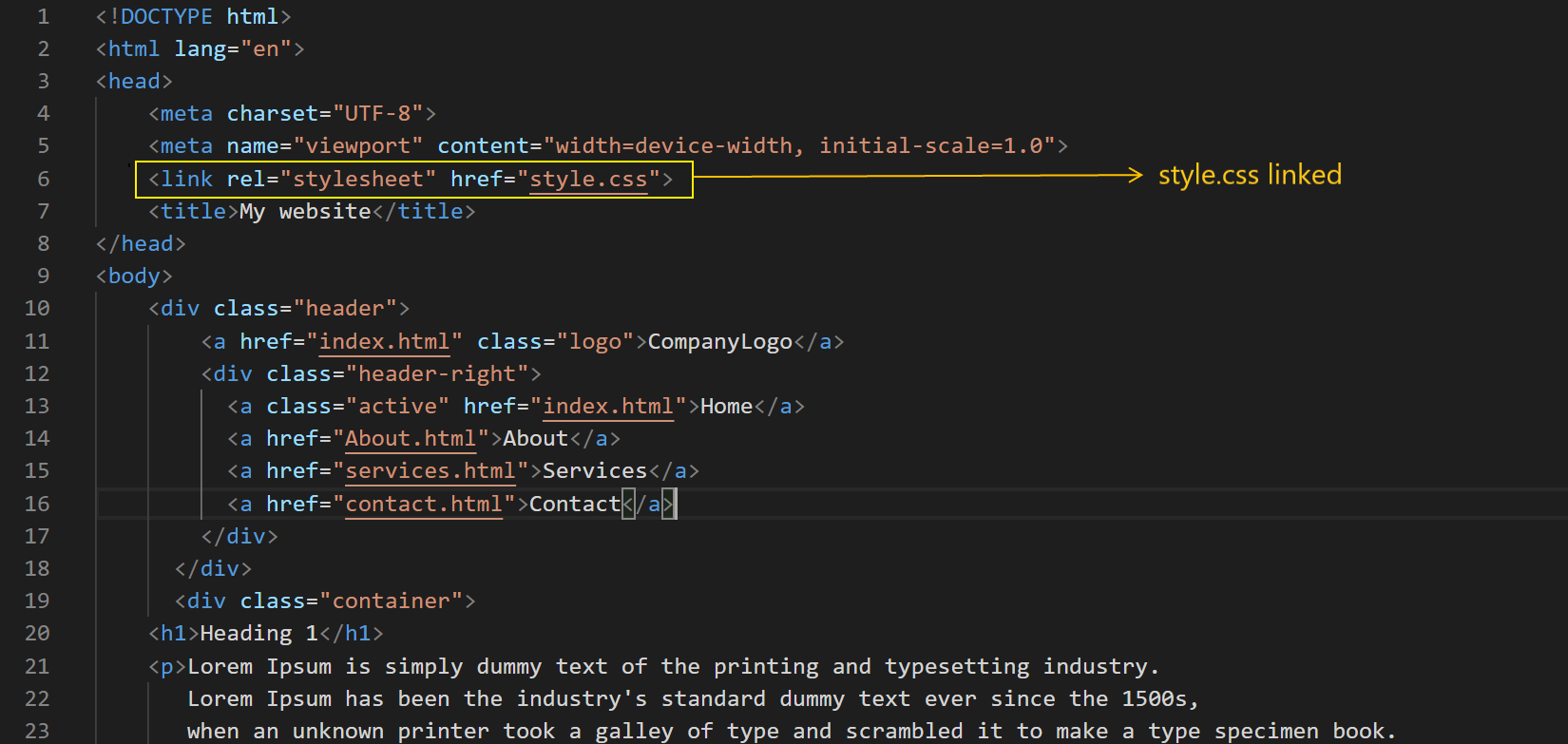This screenshot has height=744, width=1568.
Task: Open the style.css link in href
Action: tap(588, 179)
